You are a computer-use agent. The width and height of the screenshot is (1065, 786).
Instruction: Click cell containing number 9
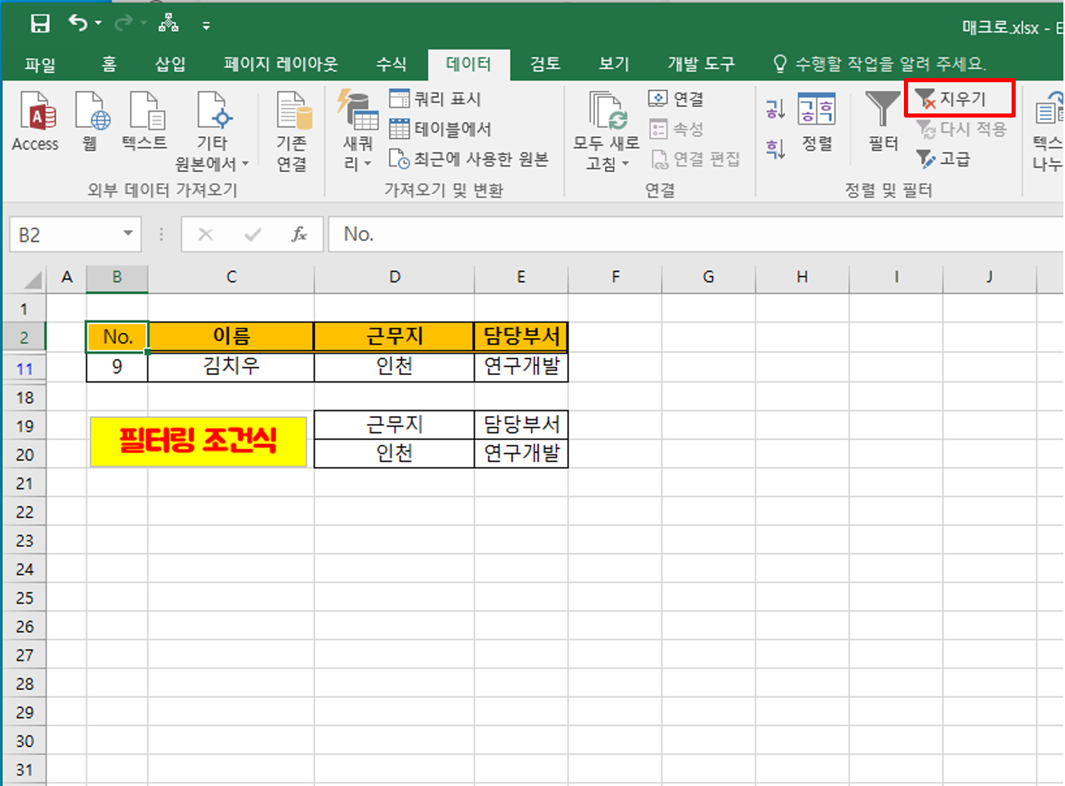pyautogui.click(x=117, y=367)
